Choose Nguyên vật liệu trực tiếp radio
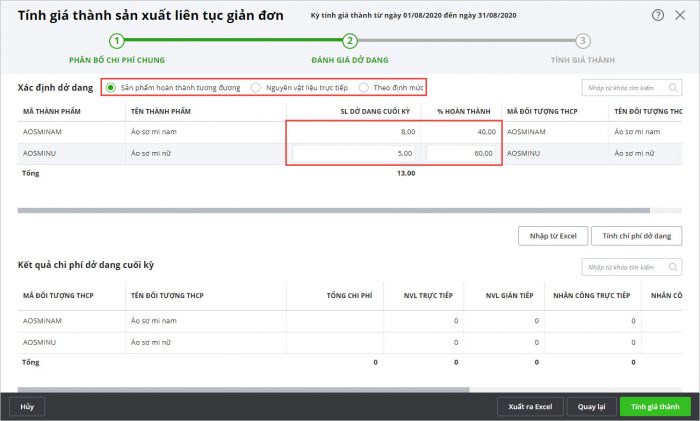The height and width of the screenshot is (421, 700). click(256, 88)
